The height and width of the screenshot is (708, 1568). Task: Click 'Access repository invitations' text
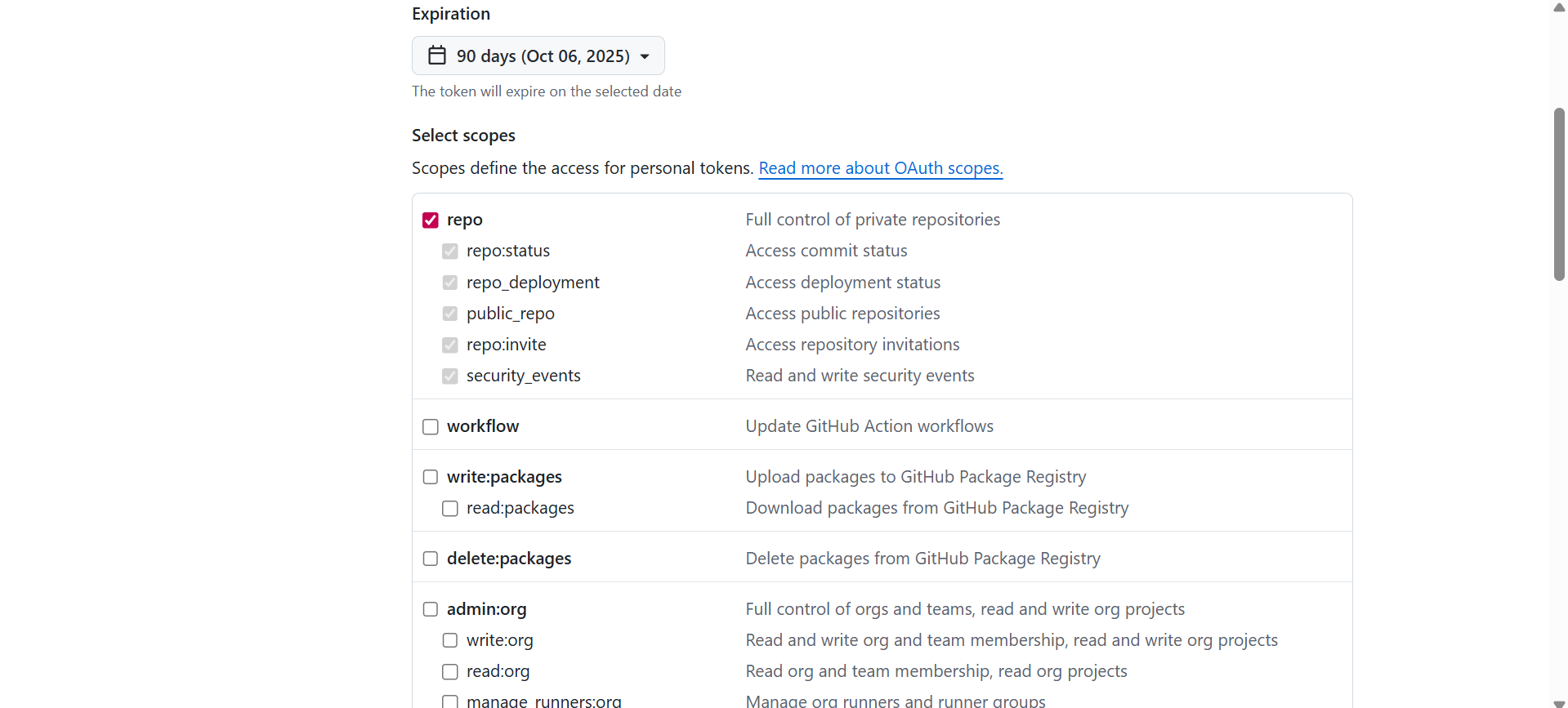[x=853, y=345]
